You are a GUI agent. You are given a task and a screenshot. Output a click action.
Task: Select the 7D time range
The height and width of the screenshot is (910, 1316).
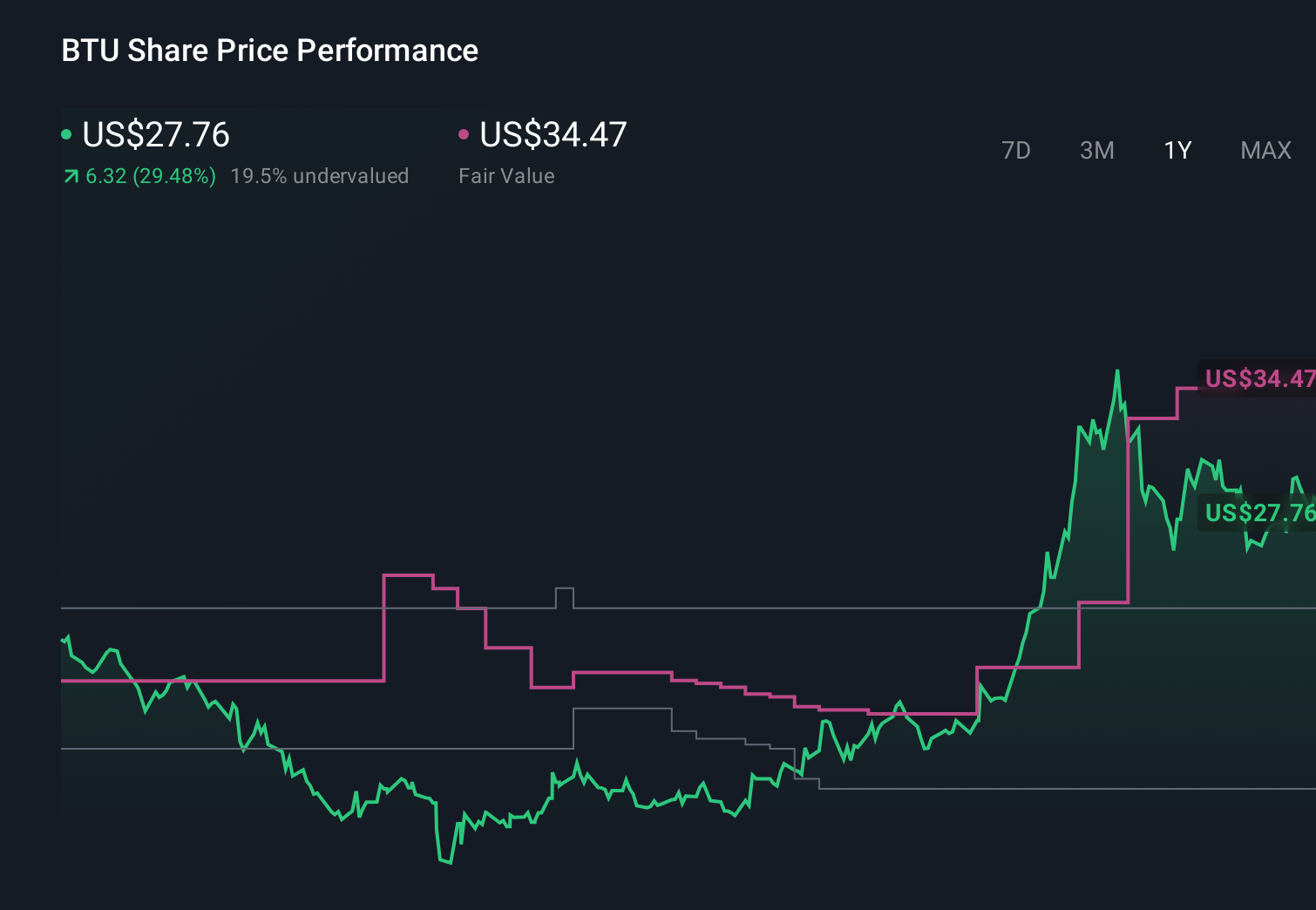(x=1017, y=150)
